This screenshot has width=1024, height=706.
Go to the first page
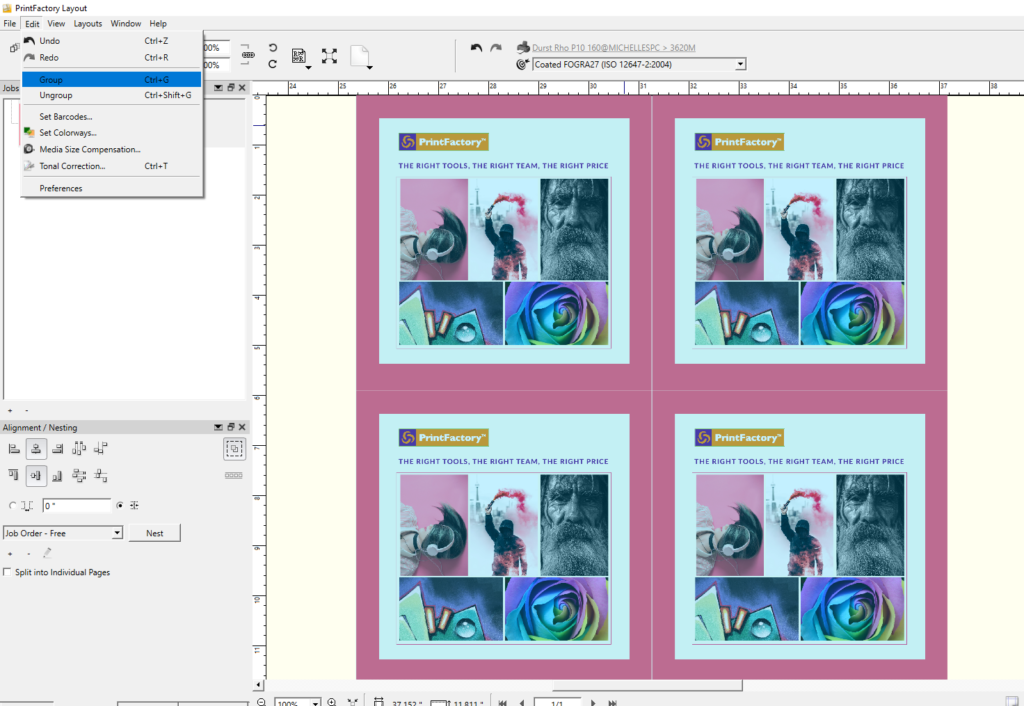pos(502,703)
